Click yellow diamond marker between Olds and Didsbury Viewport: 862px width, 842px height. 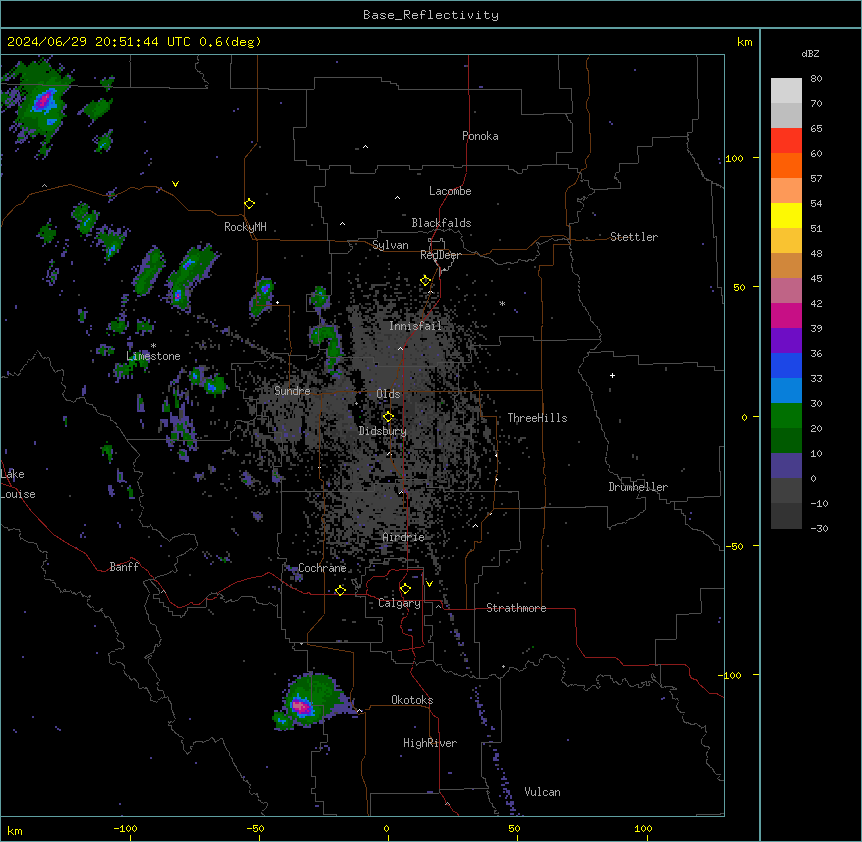pos(388,417)
